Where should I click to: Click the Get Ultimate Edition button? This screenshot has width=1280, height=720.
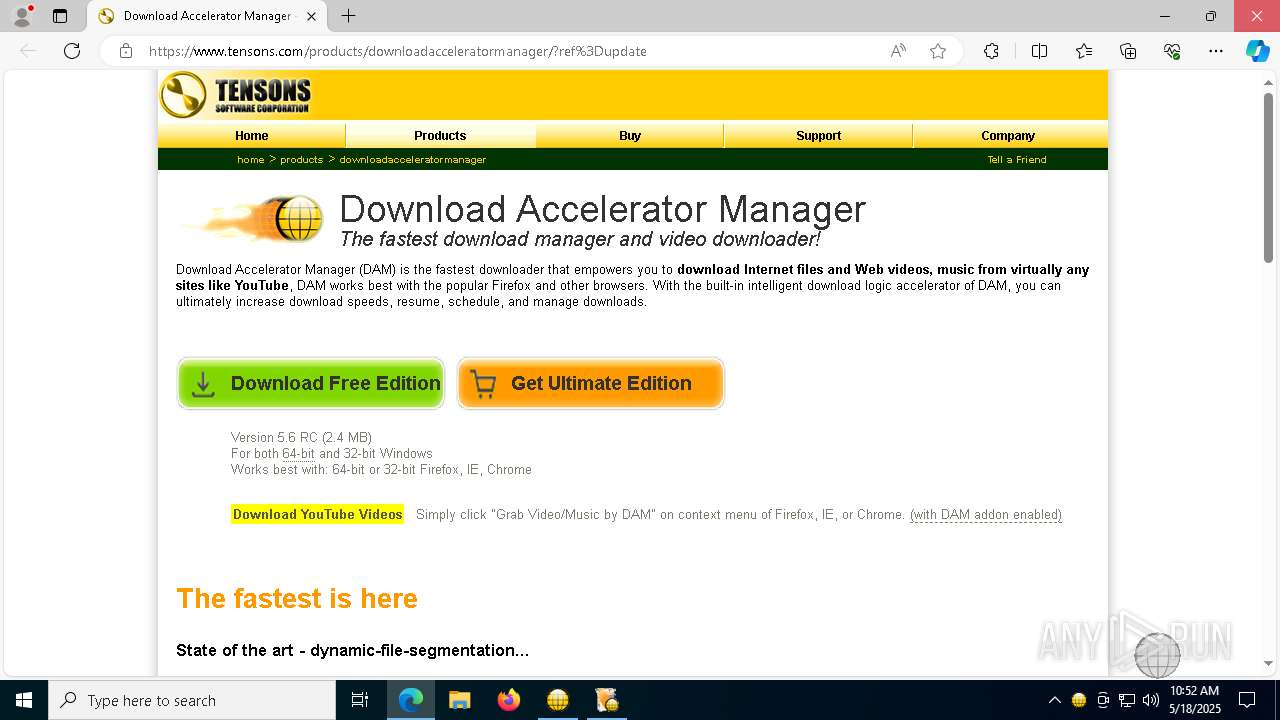(591, 383)
